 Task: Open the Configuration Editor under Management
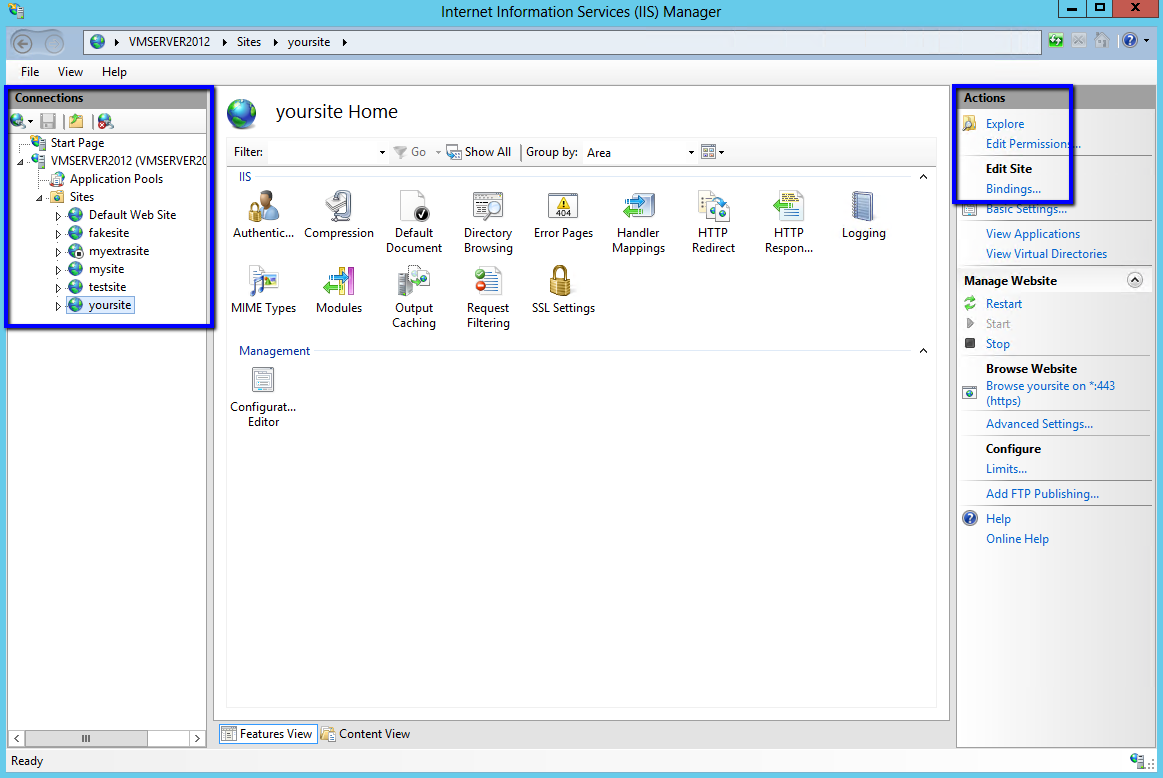(262, 380)
